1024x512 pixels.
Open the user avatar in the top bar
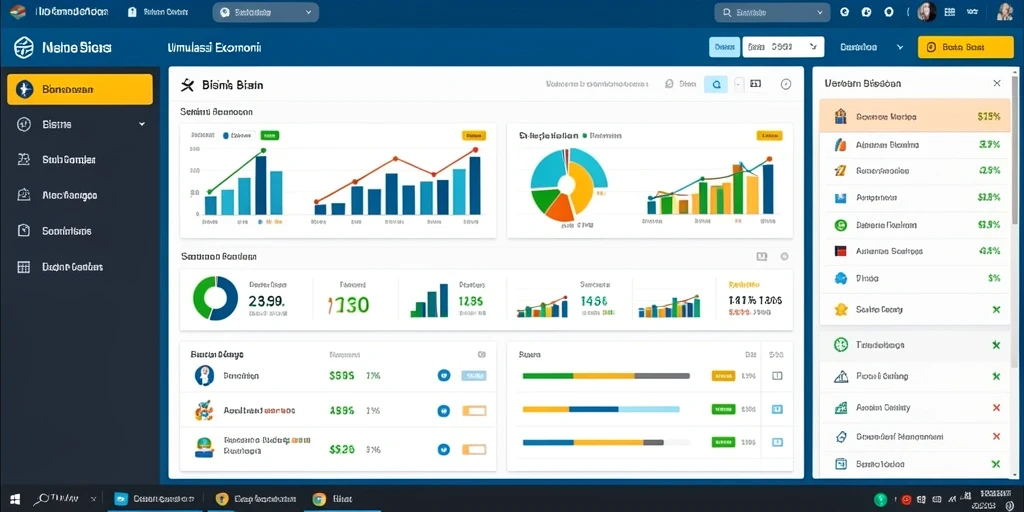(x=927, y=11)
